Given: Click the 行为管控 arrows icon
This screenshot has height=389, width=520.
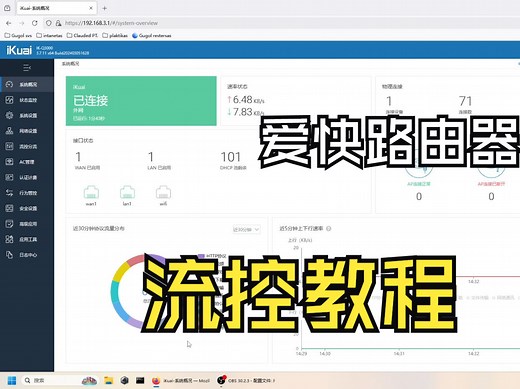Looking at the screenshot, I should pos(9,193).
